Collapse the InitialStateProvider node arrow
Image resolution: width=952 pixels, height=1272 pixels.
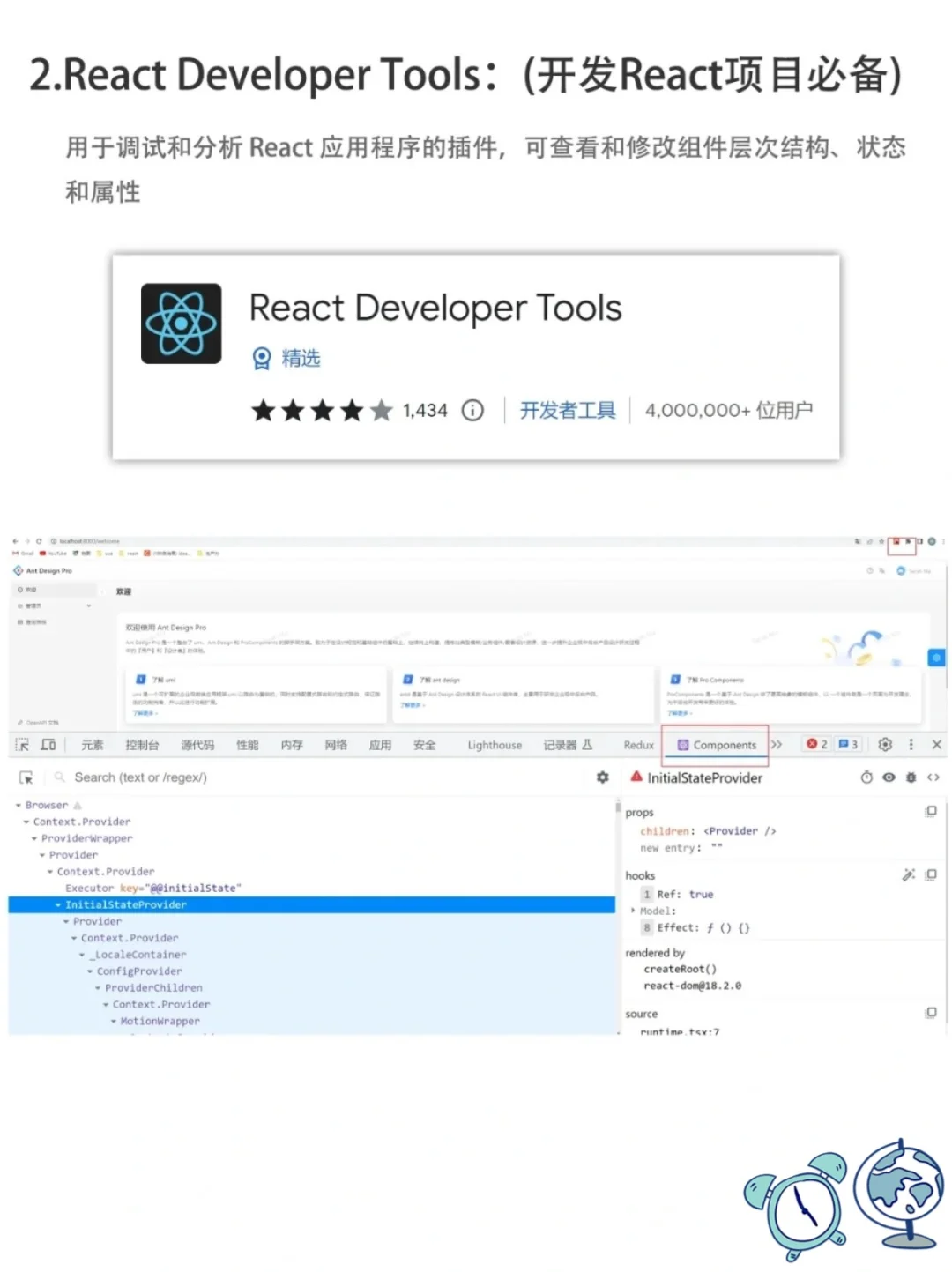(58, 905)
